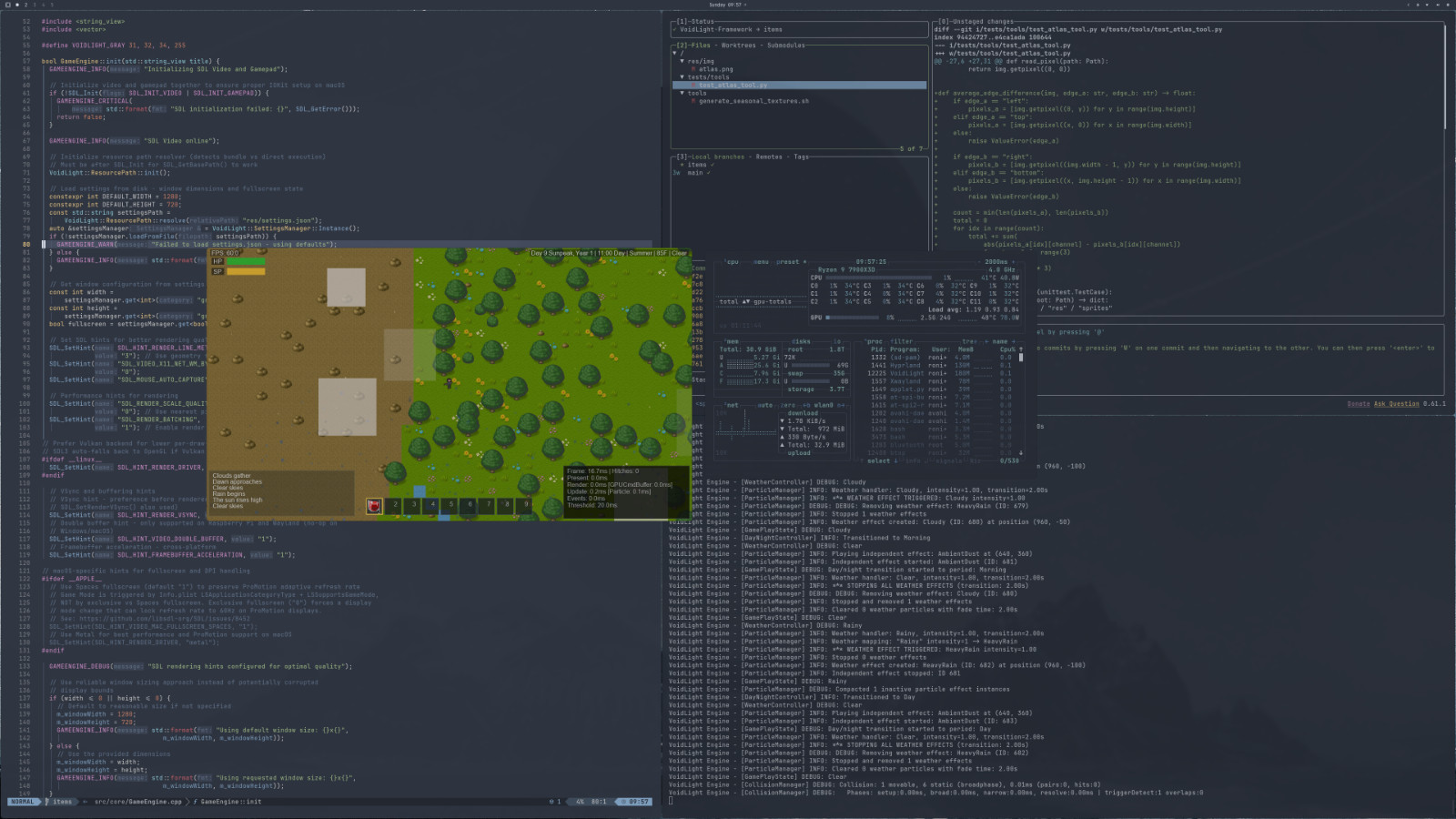Viewport: 1456px width, 819px height.
Task: Toggle the tree view in btop proc box
Action: 969,341
